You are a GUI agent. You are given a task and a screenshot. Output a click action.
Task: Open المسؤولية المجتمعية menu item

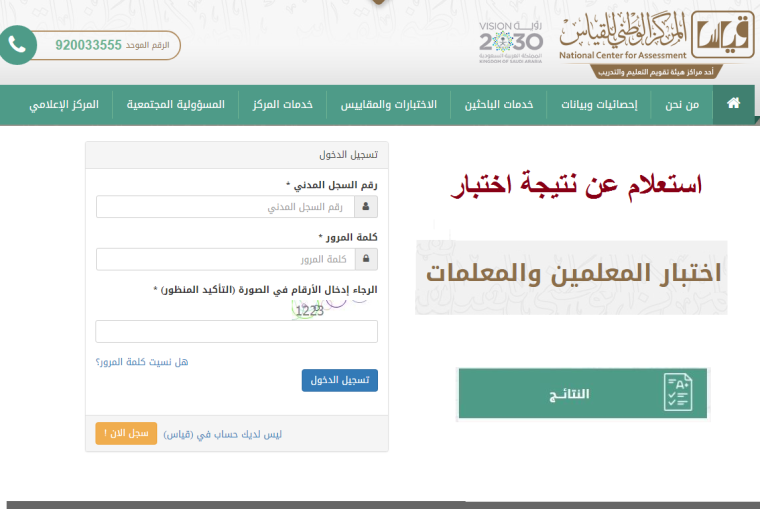[175, 105]
